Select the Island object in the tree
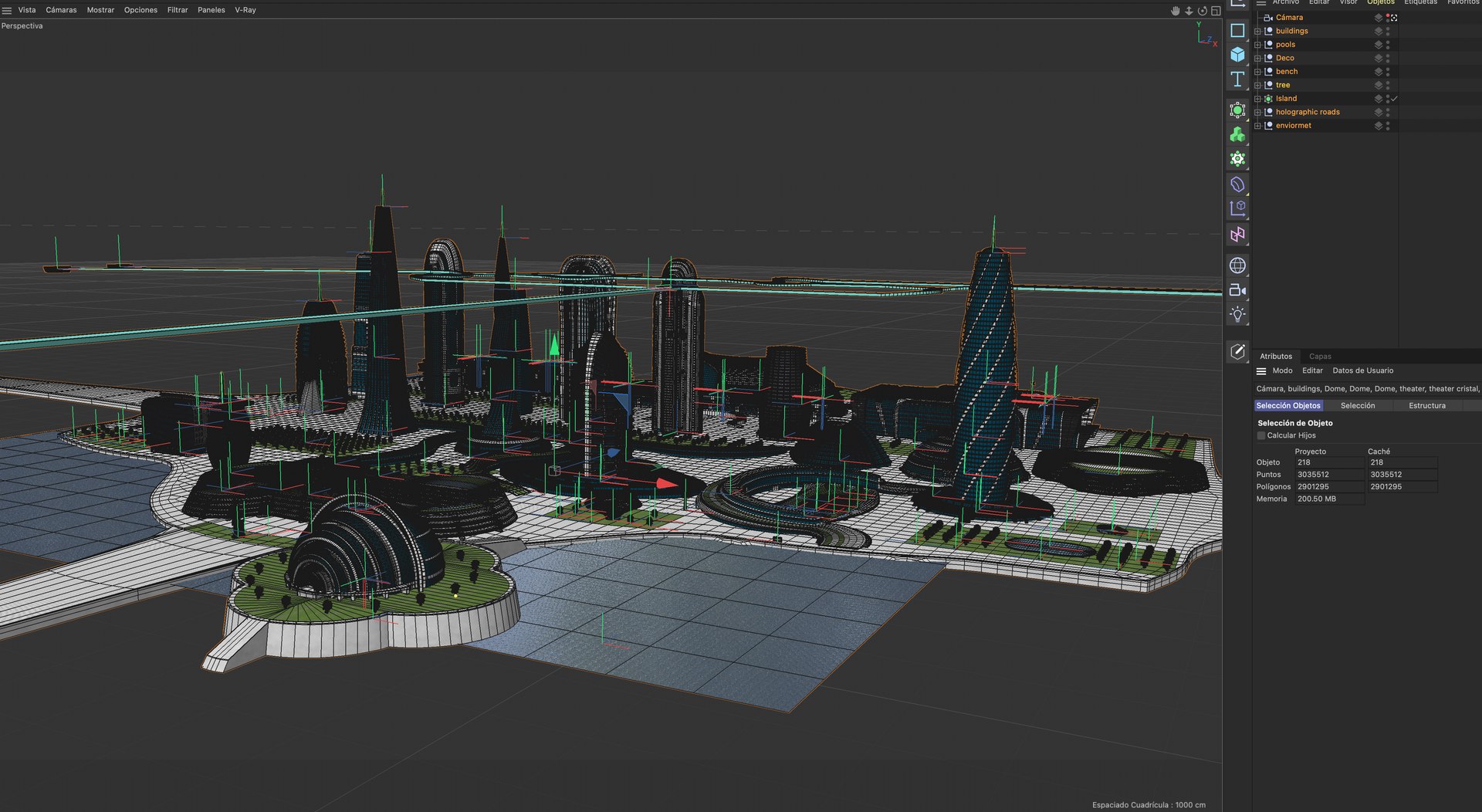This screenshot has height=812, width=1482. click(x=1286, y=99)
